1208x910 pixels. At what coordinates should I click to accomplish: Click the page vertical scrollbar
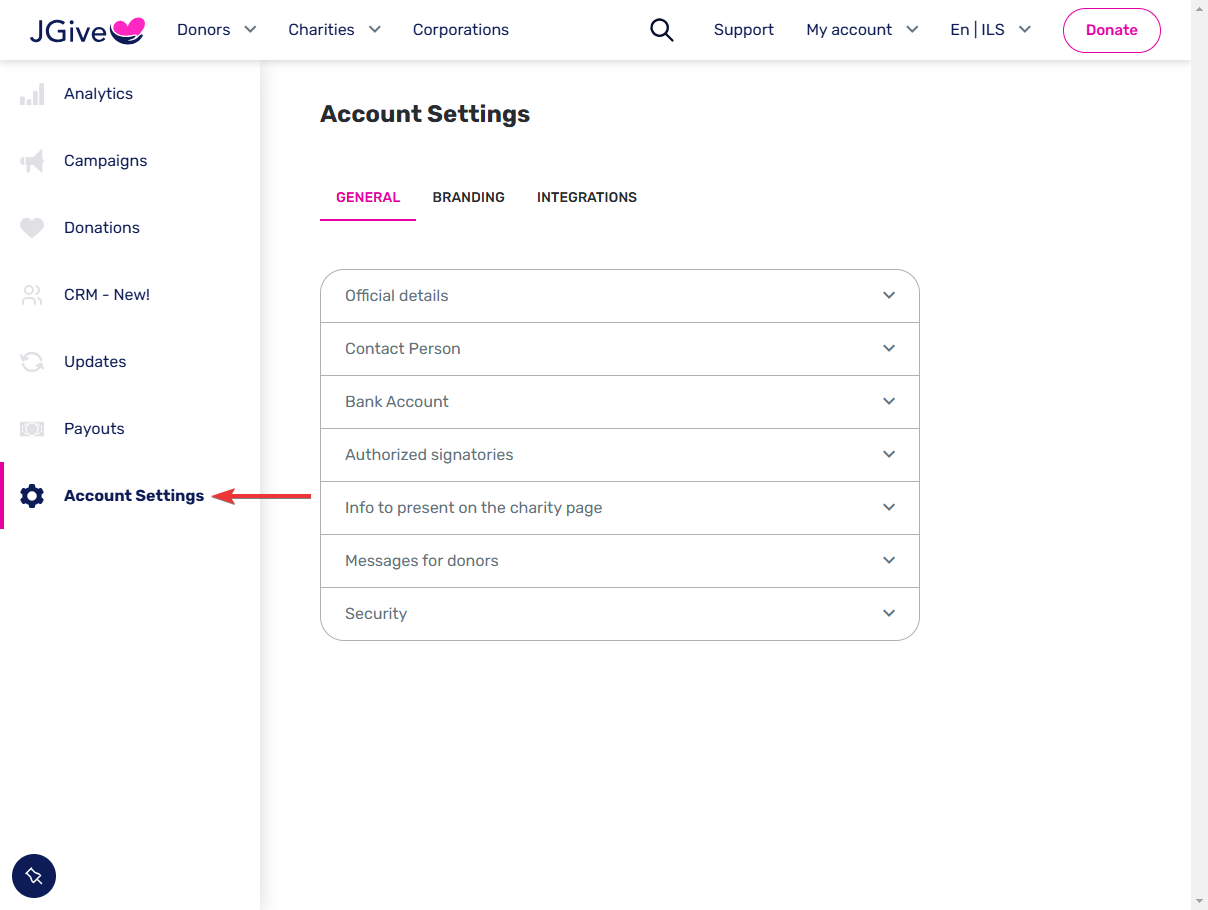[1199, 455]
